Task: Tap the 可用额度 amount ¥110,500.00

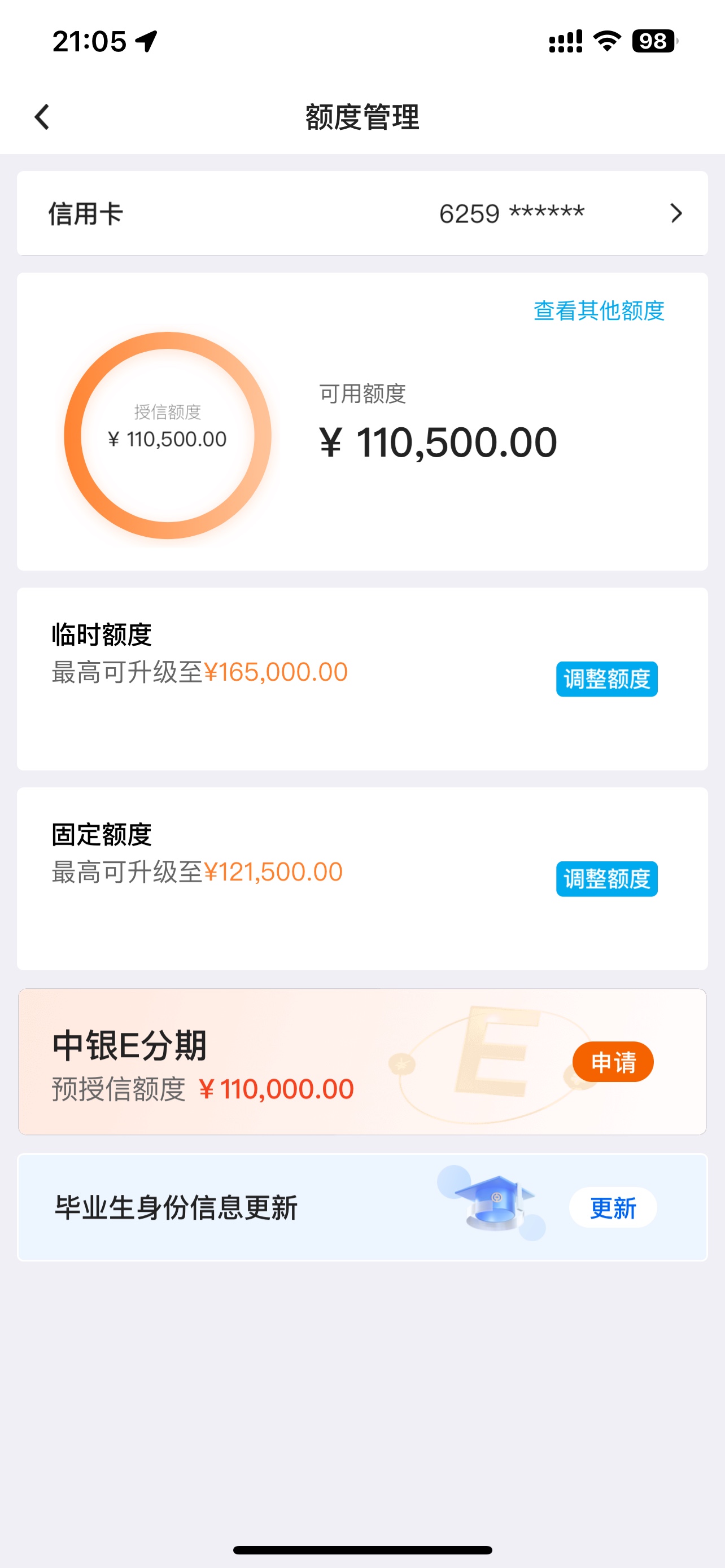Action: pos(438,442)
